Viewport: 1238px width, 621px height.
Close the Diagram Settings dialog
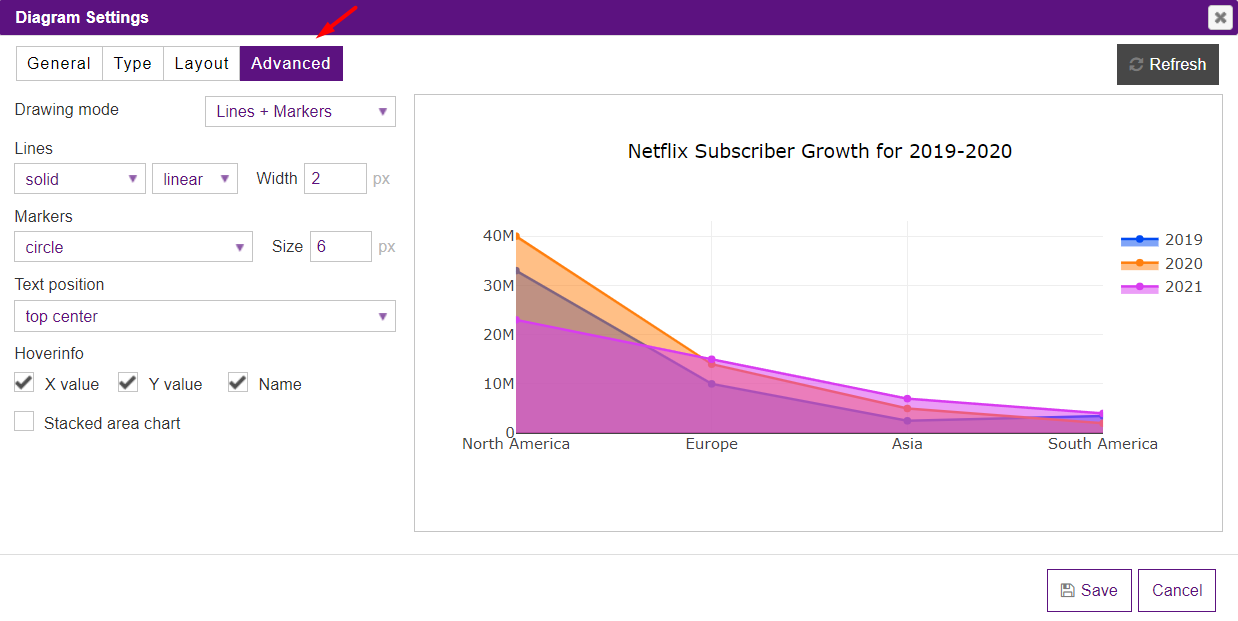(x=1220, y=17)
